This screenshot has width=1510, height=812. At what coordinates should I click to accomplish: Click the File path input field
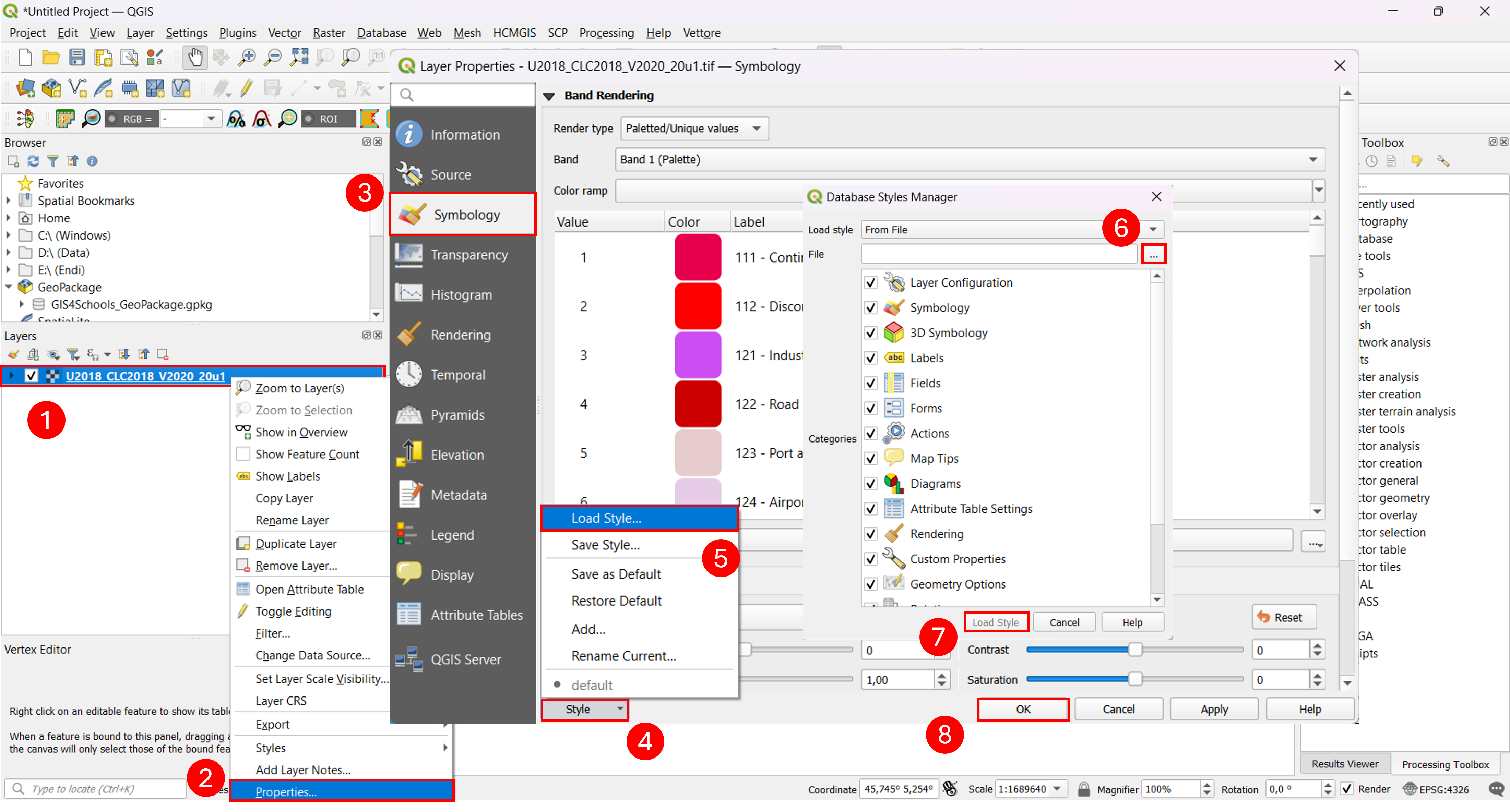[x=999, y=255]
